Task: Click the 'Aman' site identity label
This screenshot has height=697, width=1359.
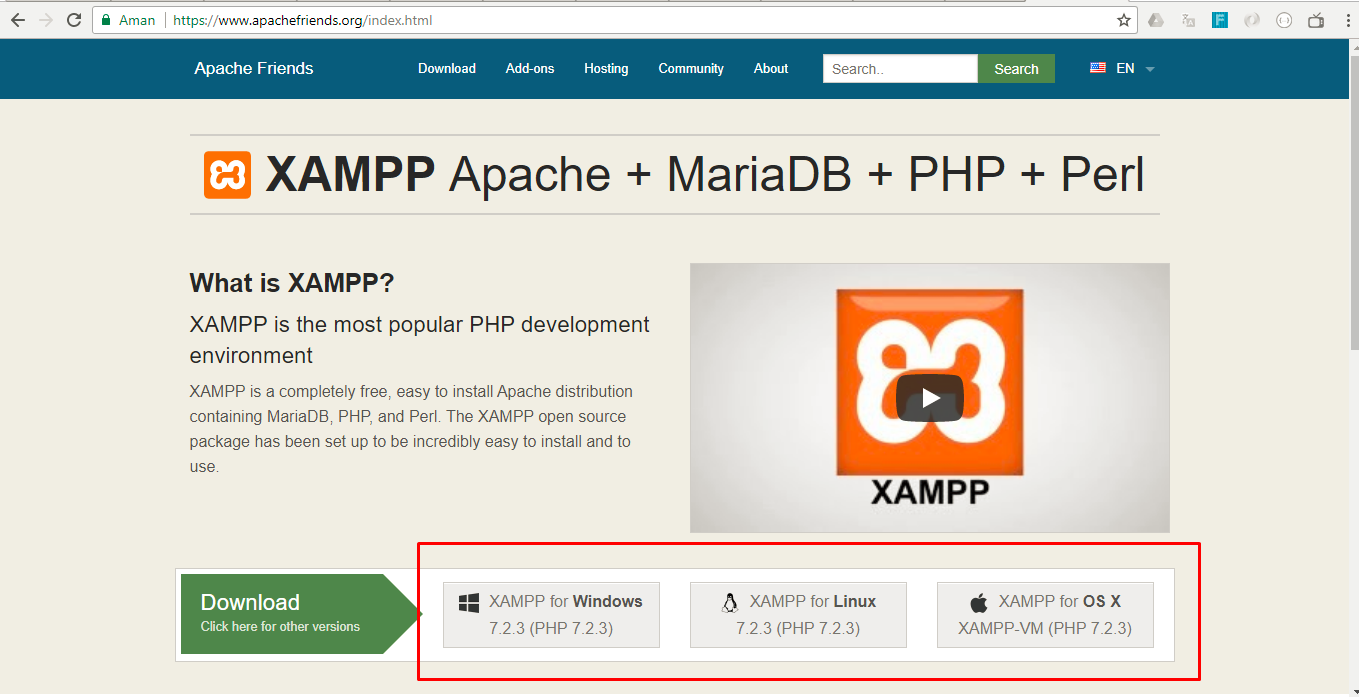Action: tap(137, 20)
